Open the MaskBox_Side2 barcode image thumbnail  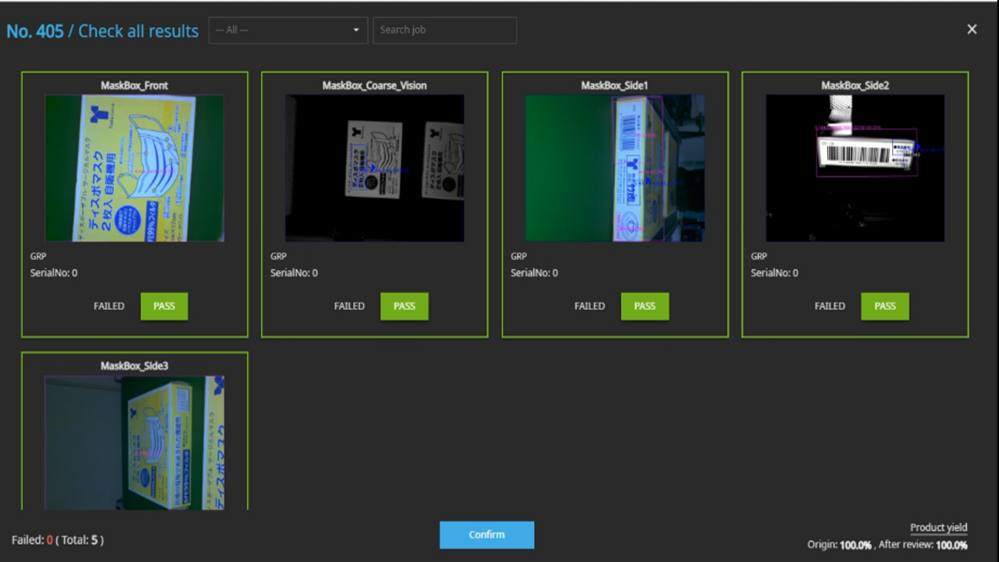click(x=854, y=168)
